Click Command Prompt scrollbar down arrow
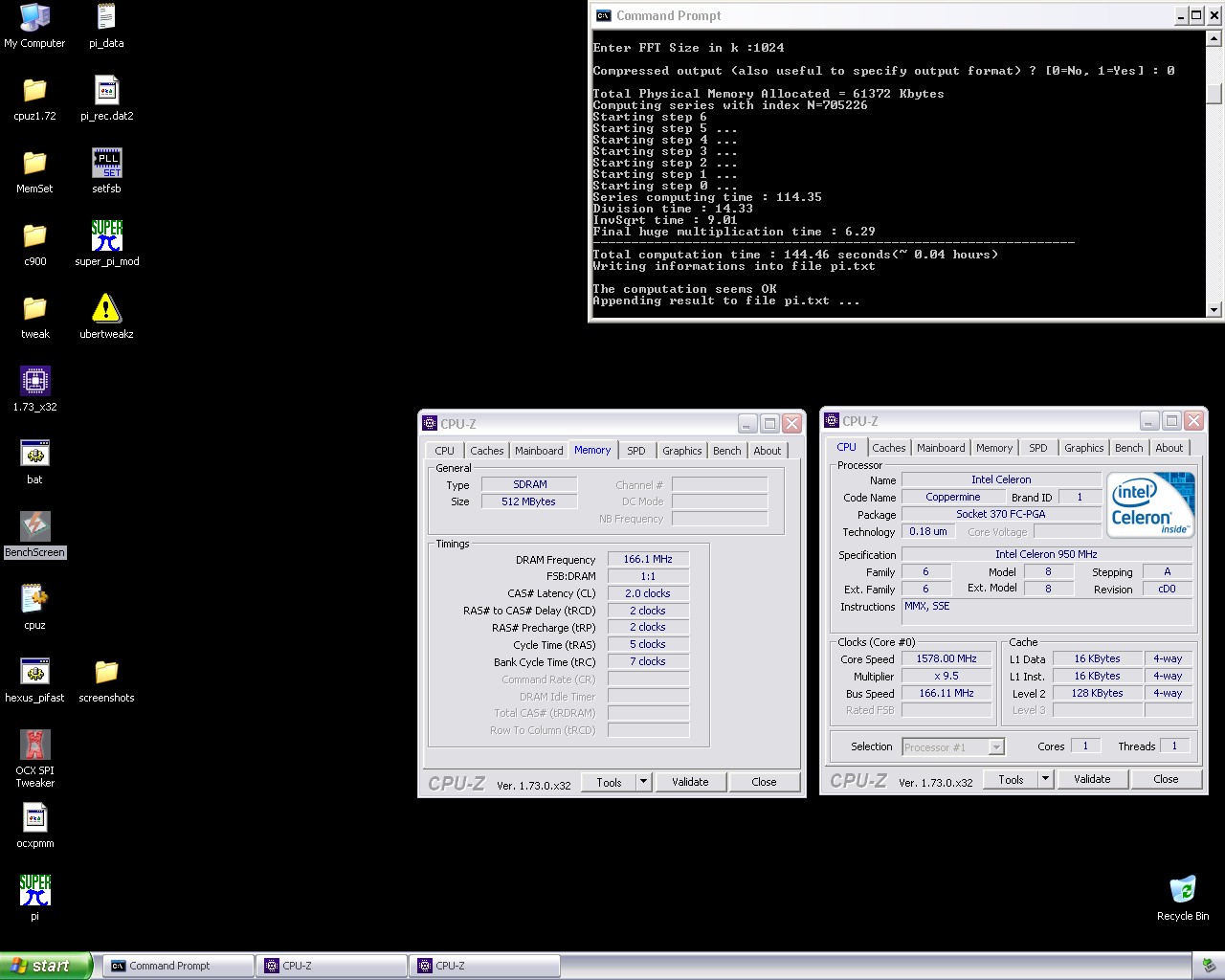This screenshot has height=980, width=1225. [1214, 309]
